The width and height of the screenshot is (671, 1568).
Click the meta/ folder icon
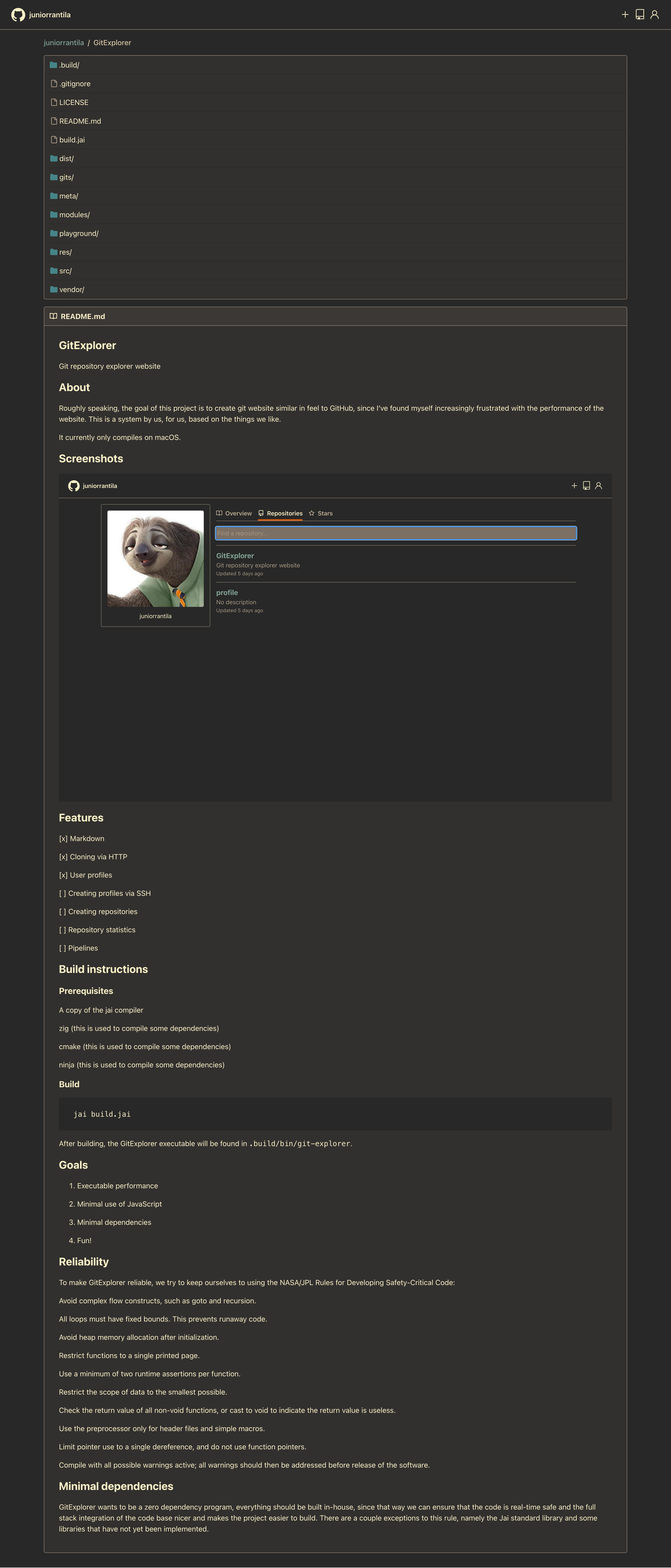tap(54, 196)
